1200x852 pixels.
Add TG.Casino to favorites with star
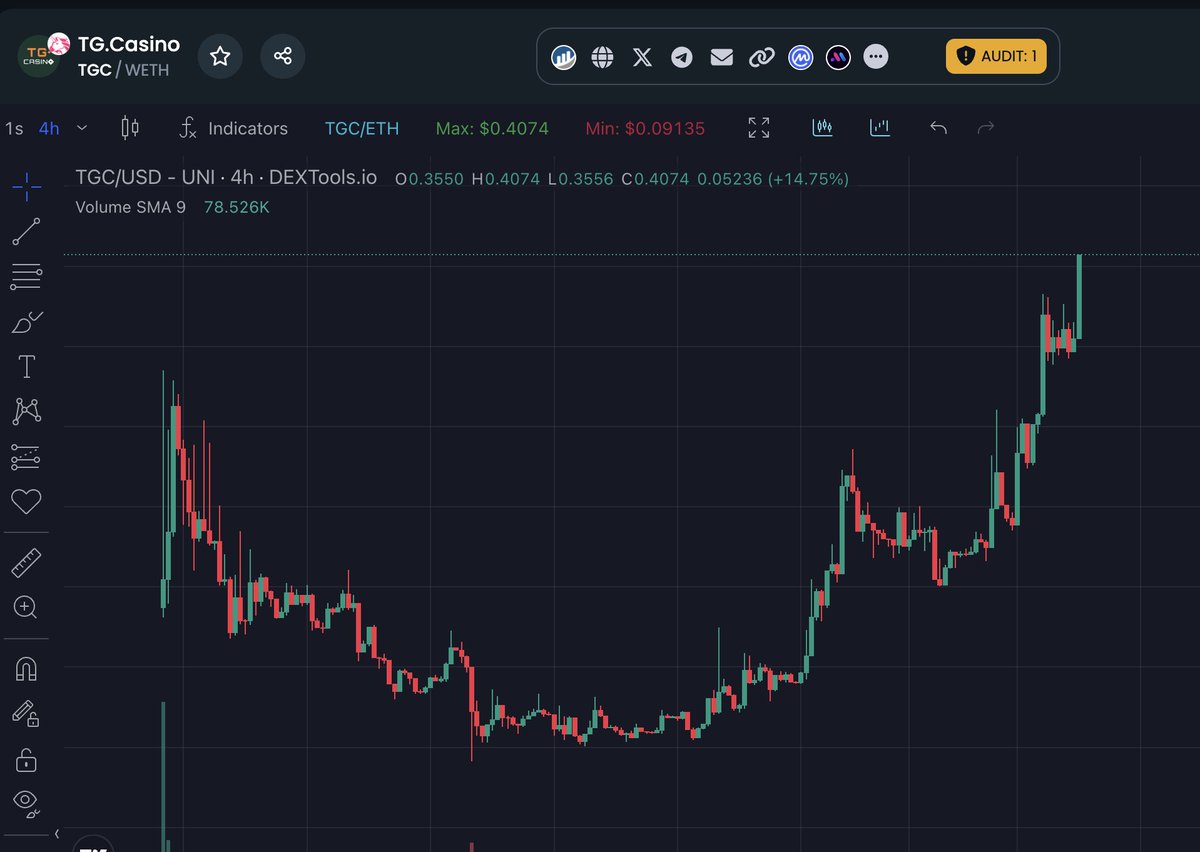pos(220,57)
